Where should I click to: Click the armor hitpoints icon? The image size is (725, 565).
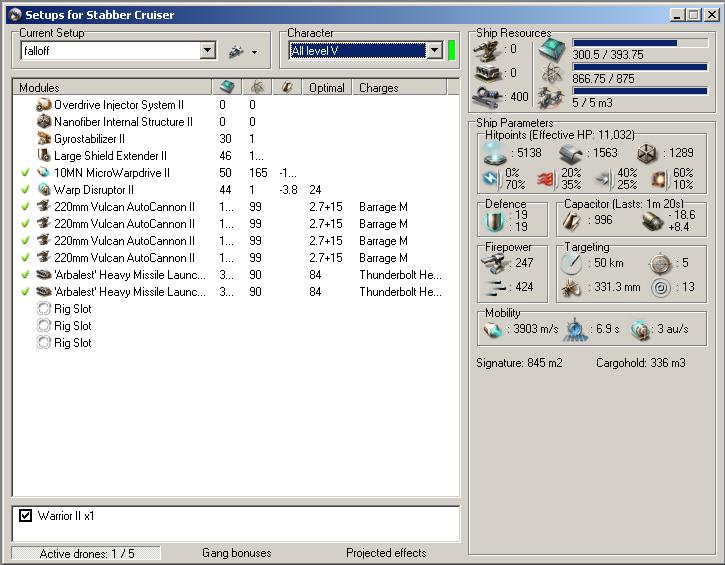pyautogui.click(x=571, y=154)
